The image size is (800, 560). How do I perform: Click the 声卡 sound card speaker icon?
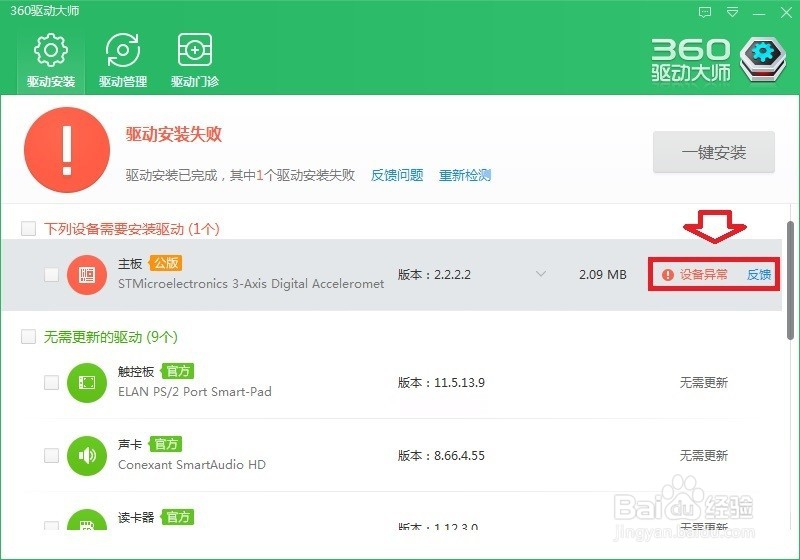(x=87, y=455)
